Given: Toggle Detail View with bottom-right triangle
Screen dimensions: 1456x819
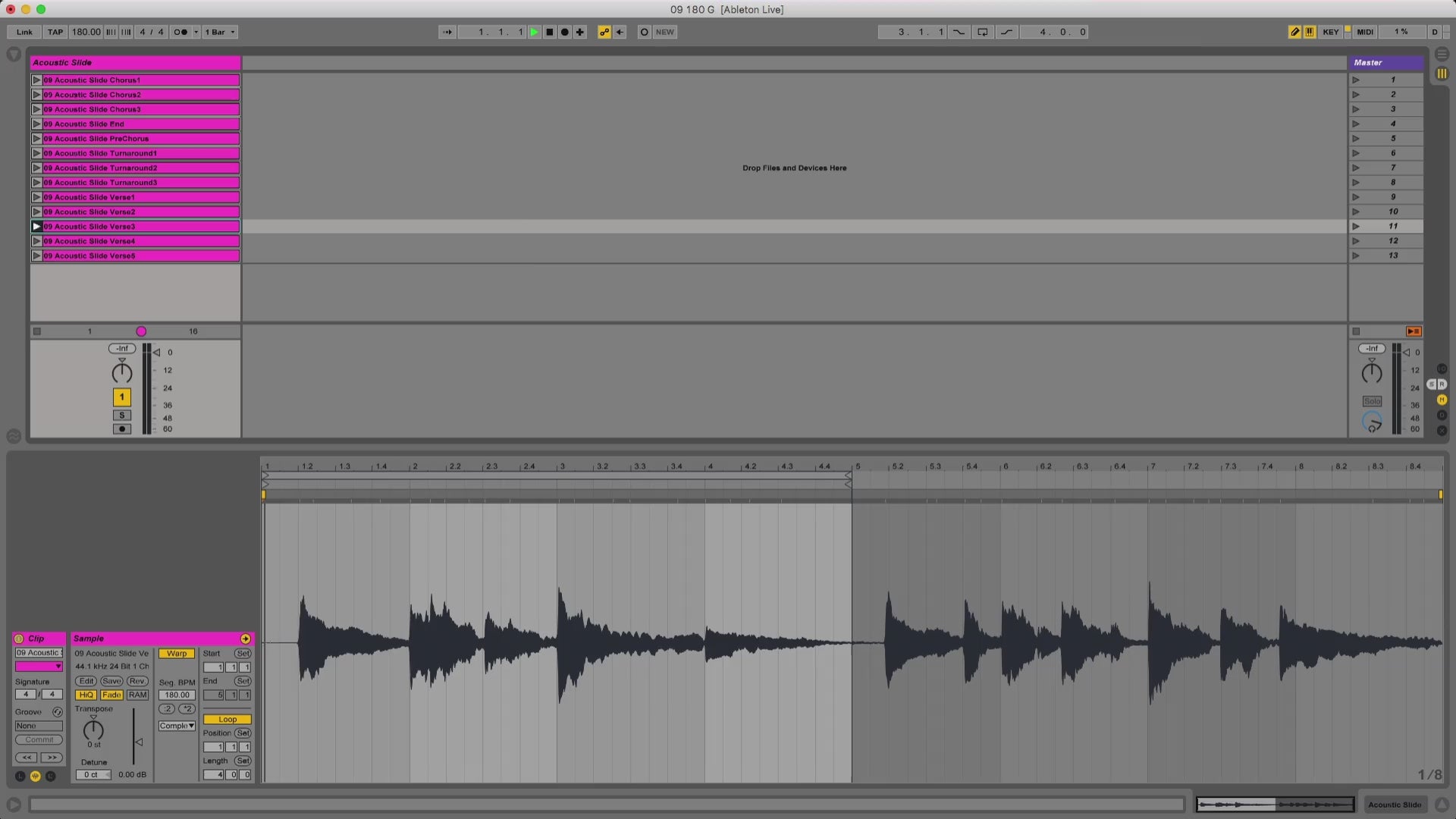Looking at the screenshot, I should coord(1442,805).
